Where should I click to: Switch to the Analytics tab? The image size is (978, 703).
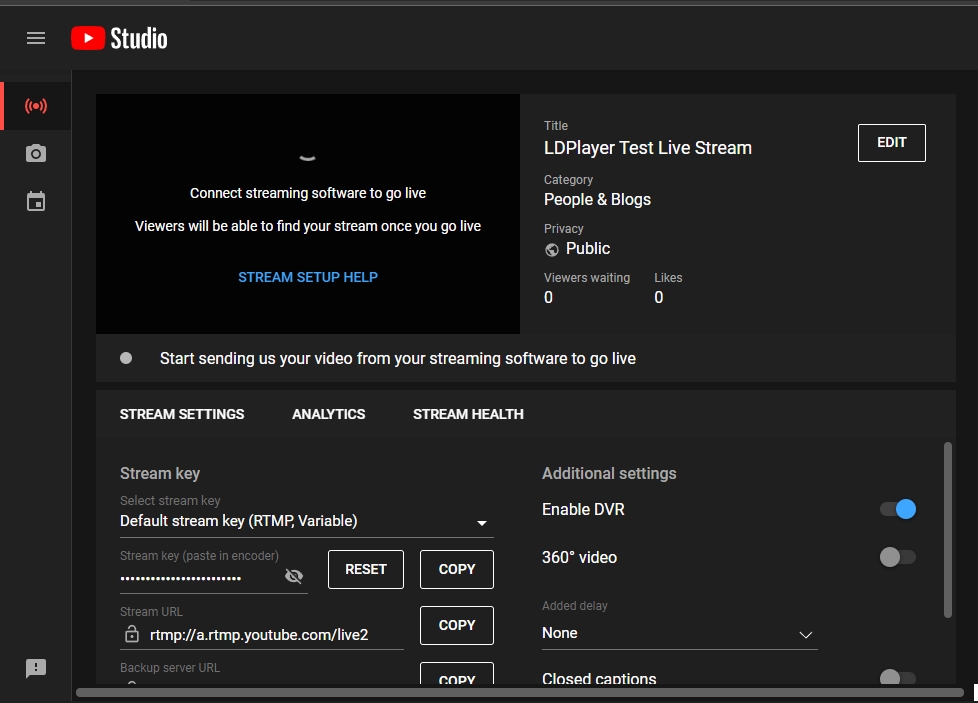click(x=329, y=414)
